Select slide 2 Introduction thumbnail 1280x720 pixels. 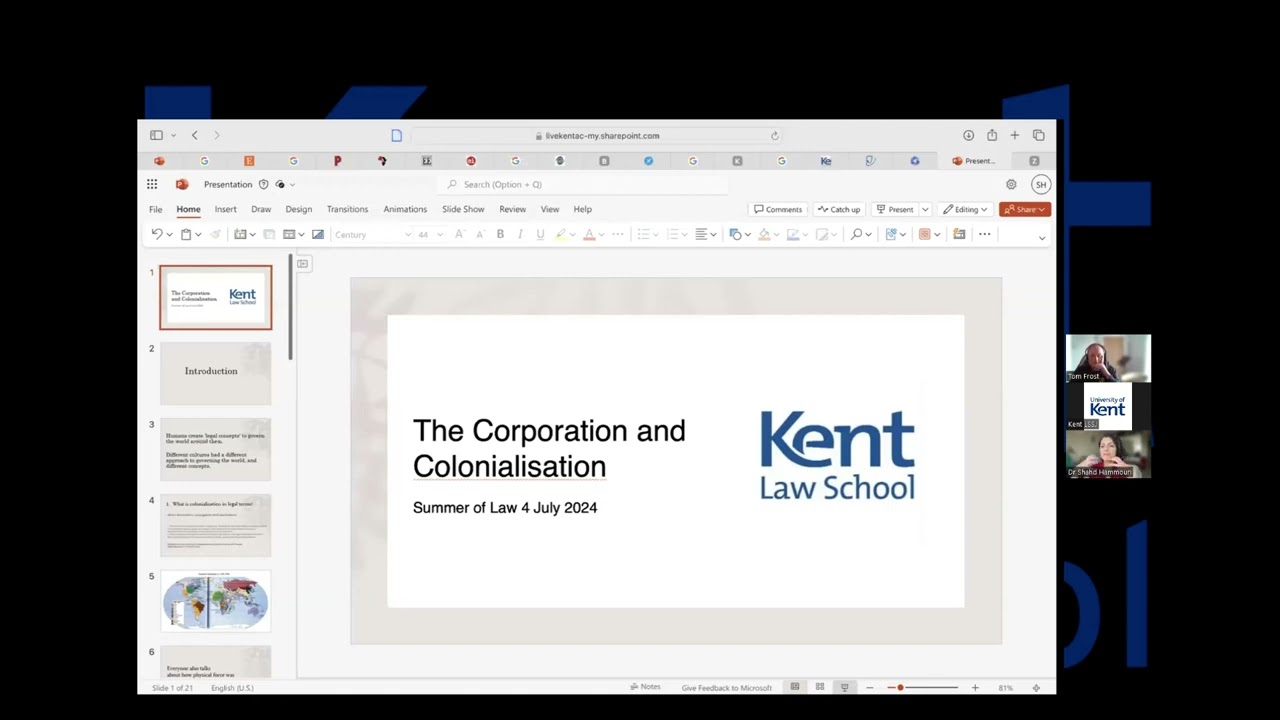(x=215, y=373)
